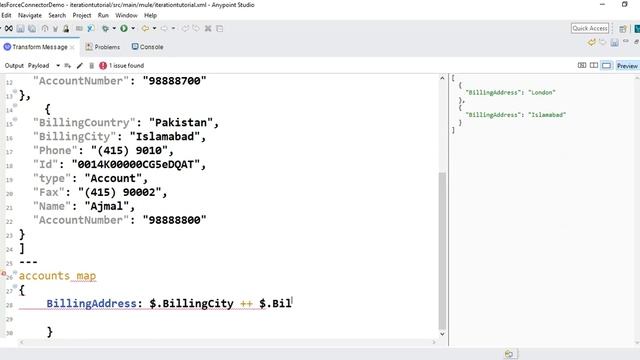Show the three-pane graphic view layout

[x=582, y=66]
